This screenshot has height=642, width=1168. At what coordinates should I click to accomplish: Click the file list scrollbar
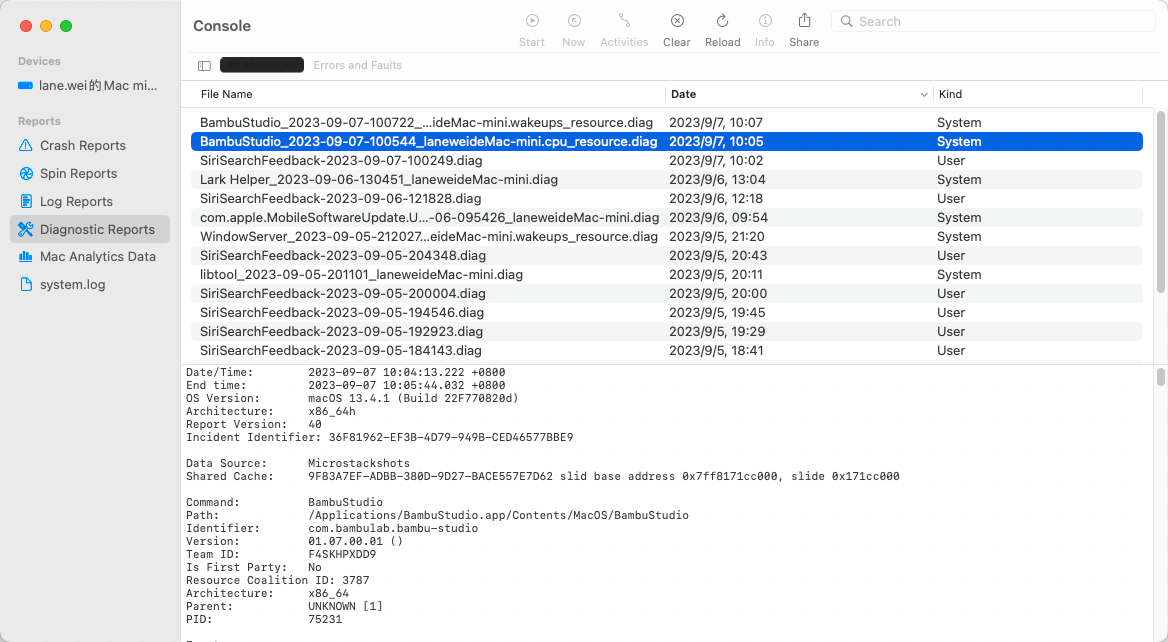pyautogui.click(x=1161, y=201)
